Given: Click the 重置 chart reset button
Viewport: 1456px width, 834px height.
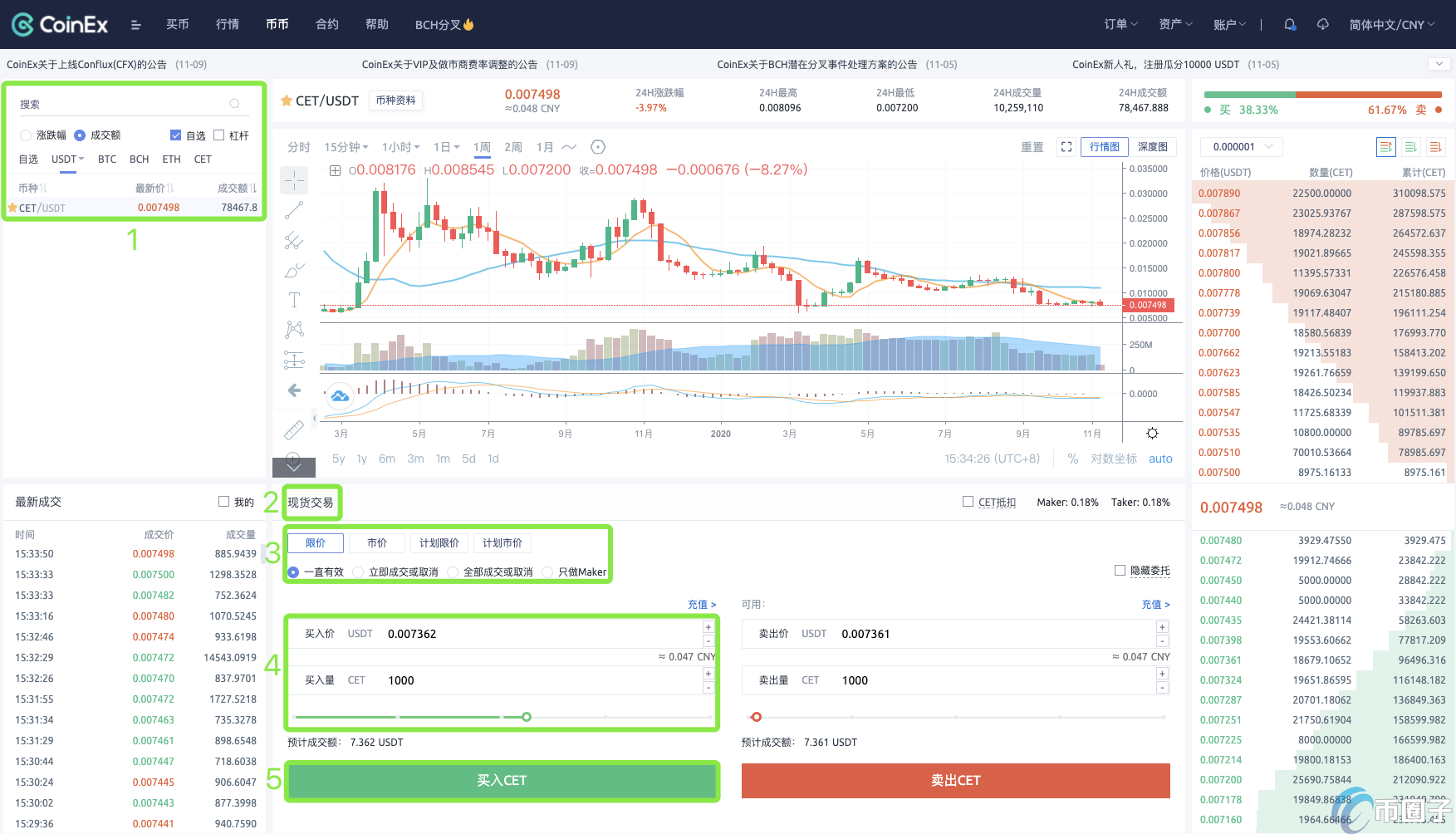Looking at the screenshot, I should click(1032, 147).
